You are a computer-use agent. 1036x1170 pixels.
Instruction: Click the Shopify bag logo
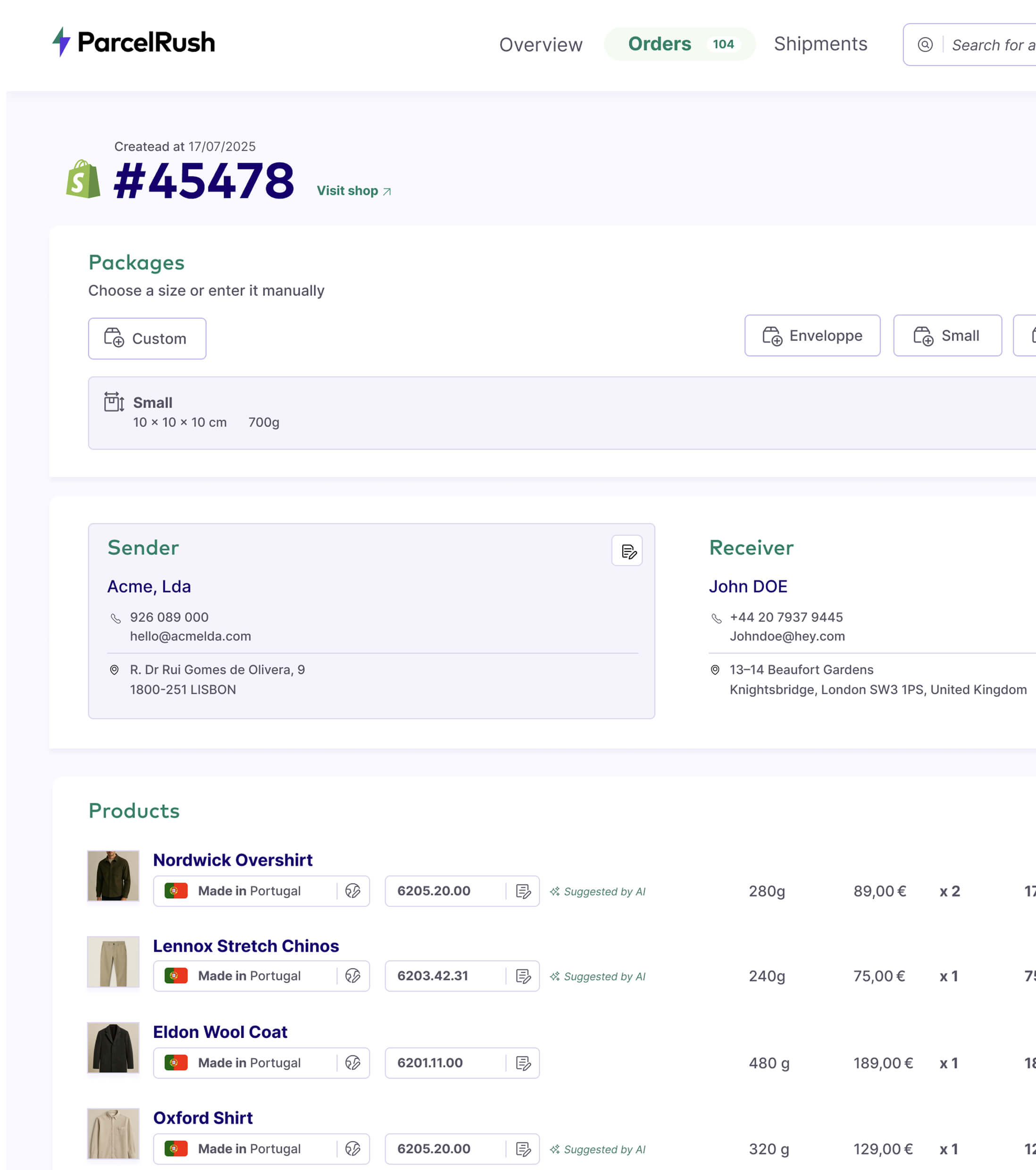tap(84, 180)
